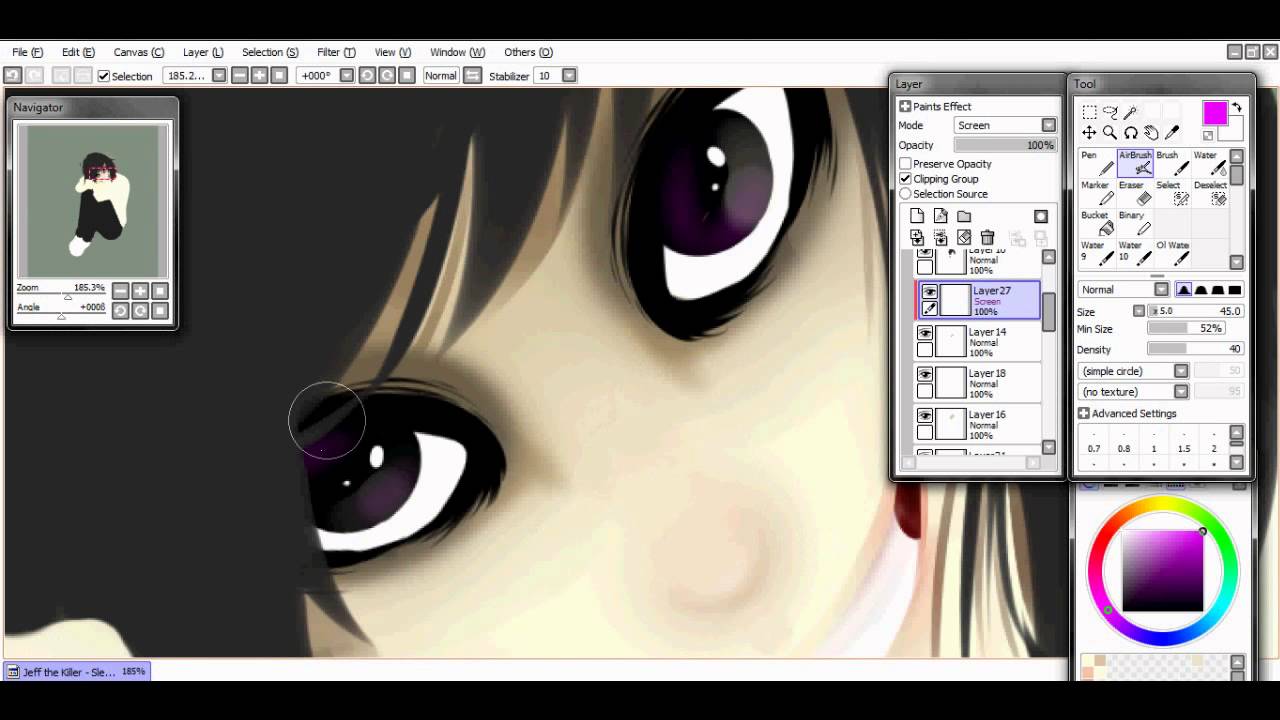1280x720 pixels.
Task: Select the Marker tool
Action: (x=1097, y=193)
